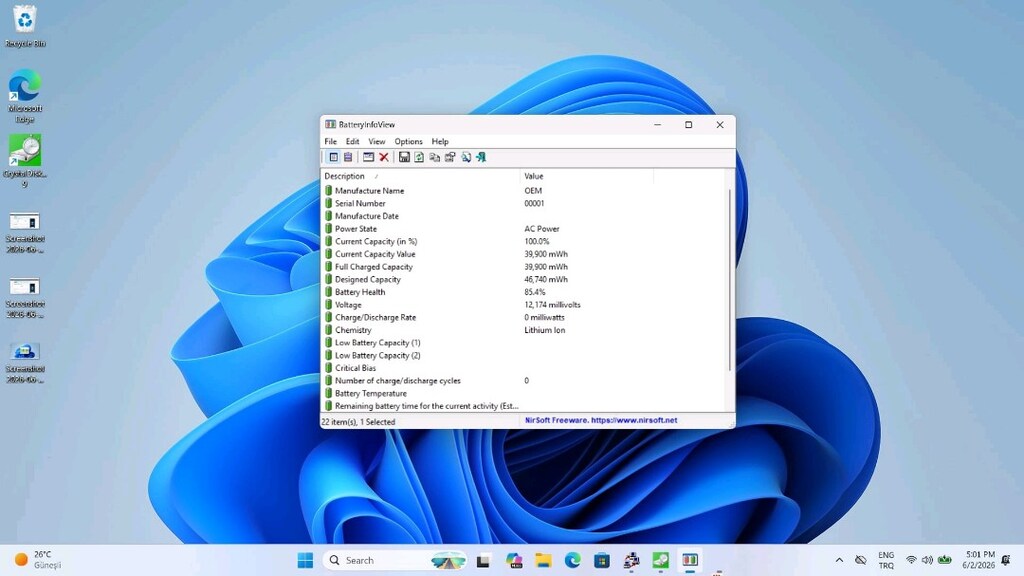Open the View menu
The height and width of the screenshot is (576, 1024).
pyautogui.click(x=377, y=142)
